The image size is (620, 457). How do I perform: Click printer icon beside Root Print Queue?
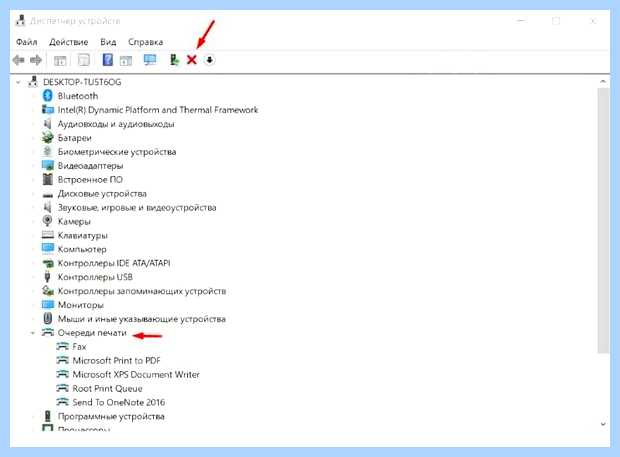pyautogui.click(x=62, y=388)
